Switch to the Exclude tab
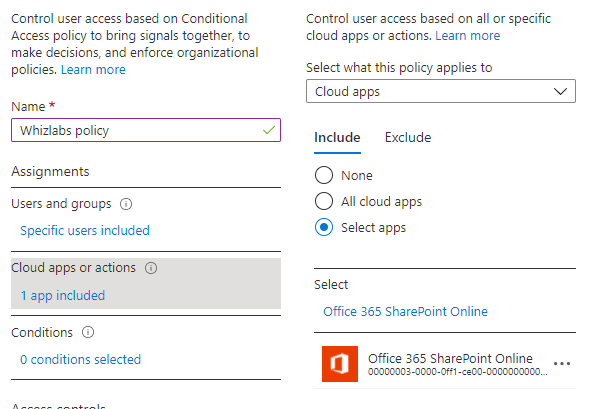Viewport: 600px width, 409px height. pyautogui.click(x=408, y=137)
